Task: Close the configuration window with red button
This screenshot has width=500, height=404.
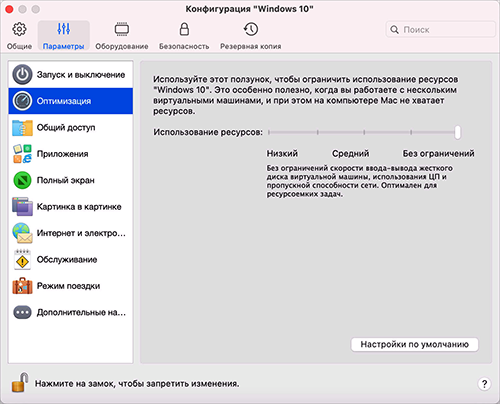Action: 9,9
